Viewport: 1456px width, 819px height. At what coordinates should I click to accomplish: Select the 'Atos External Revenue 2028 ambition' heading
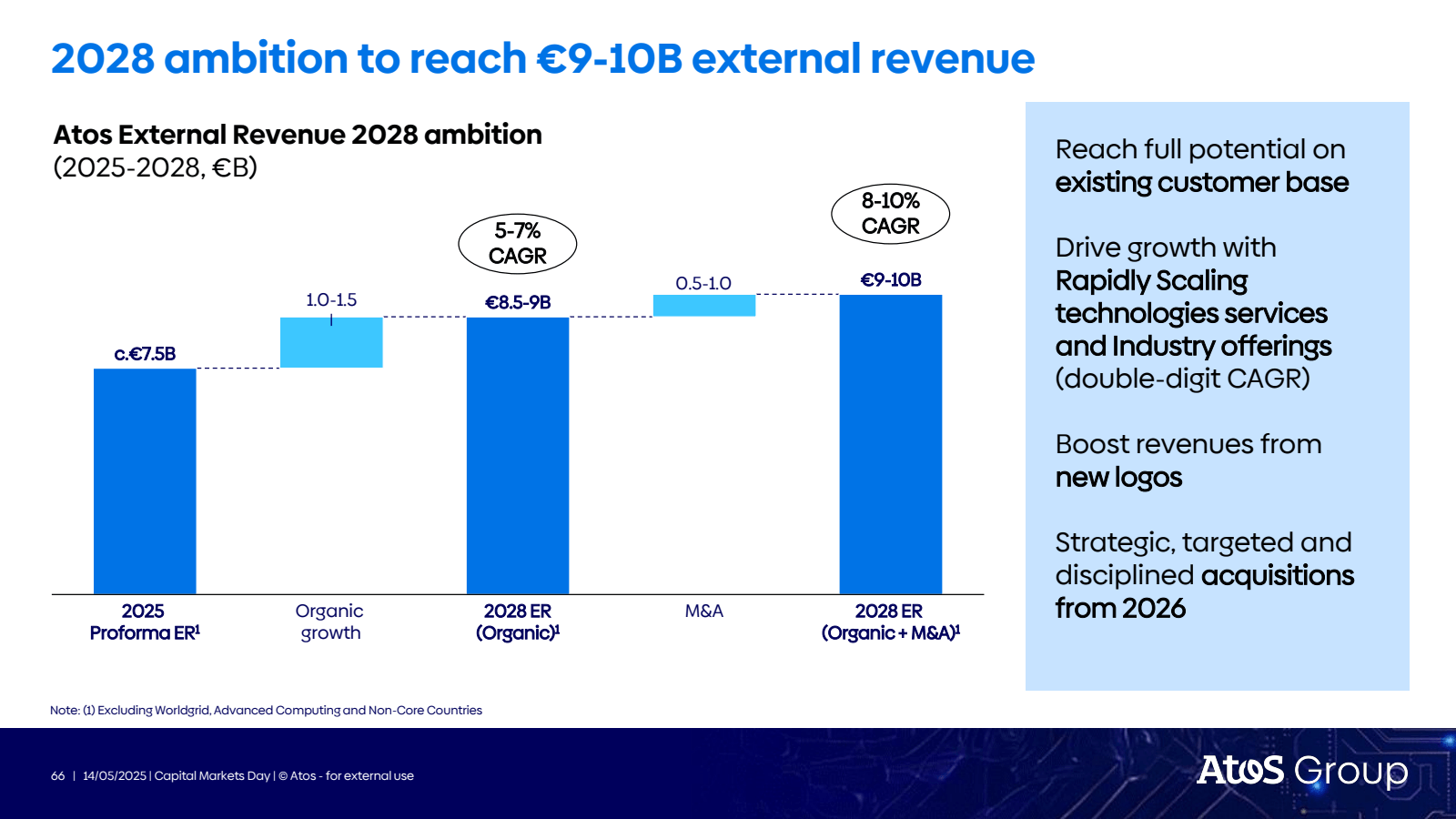(298, 135)
